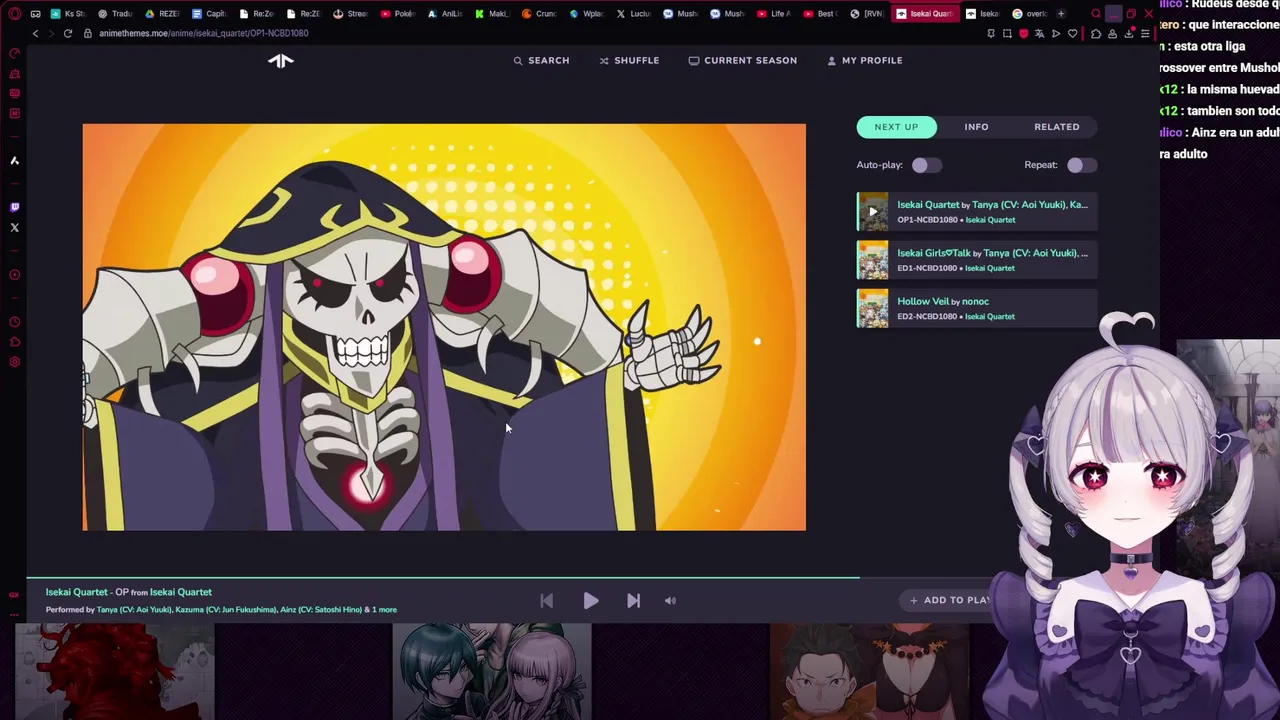Switch to the Crunchyroll browser tab
This screenshot has width=1280, height=720.
(540, 14)
